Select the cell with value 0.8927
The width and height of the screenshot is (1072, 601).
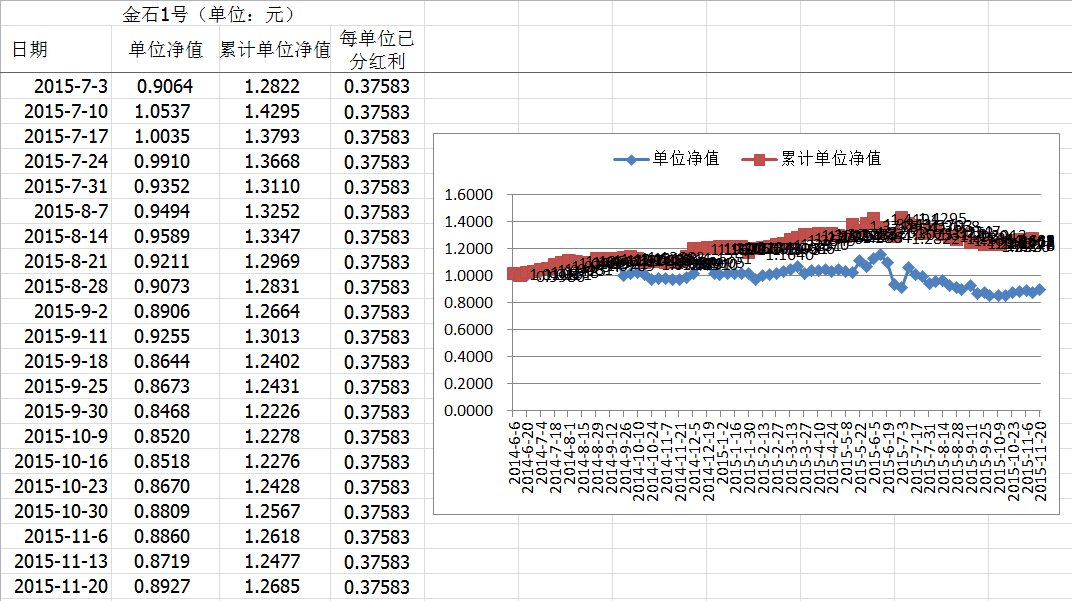tap(165, 587)
